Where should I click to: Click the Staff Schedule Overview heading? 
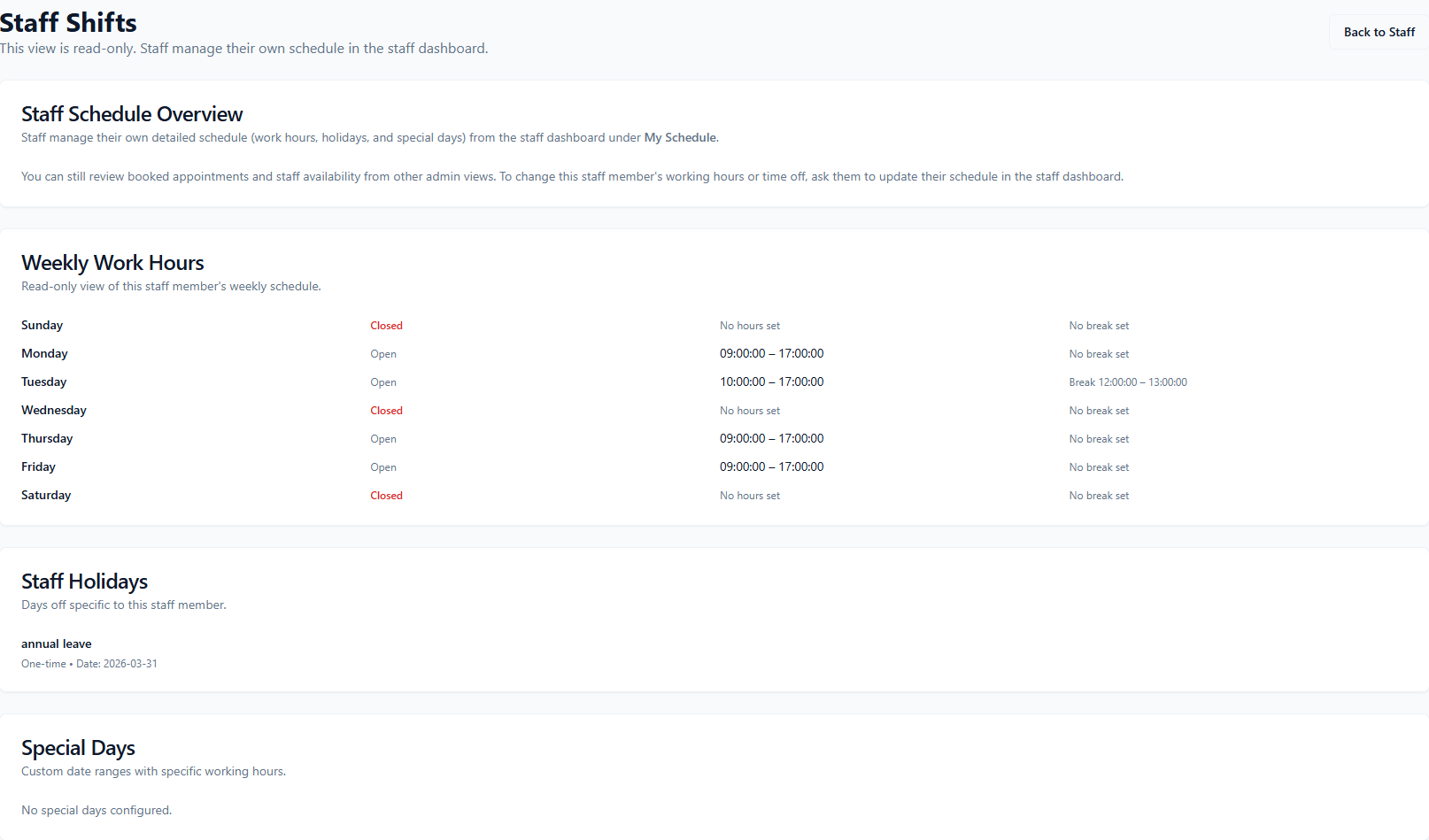(132, 114)
